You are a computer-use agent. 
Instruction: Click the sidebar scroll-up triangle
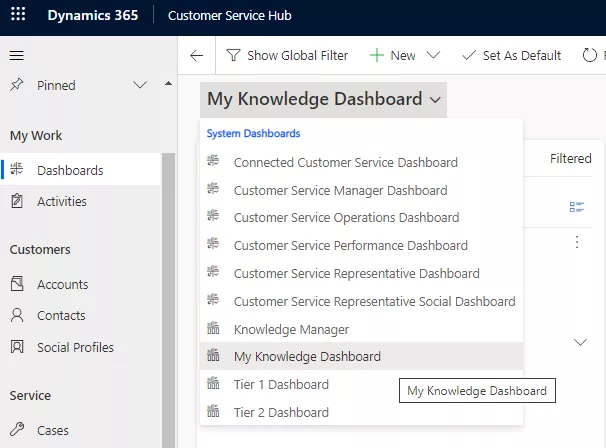tap(168, 83)
